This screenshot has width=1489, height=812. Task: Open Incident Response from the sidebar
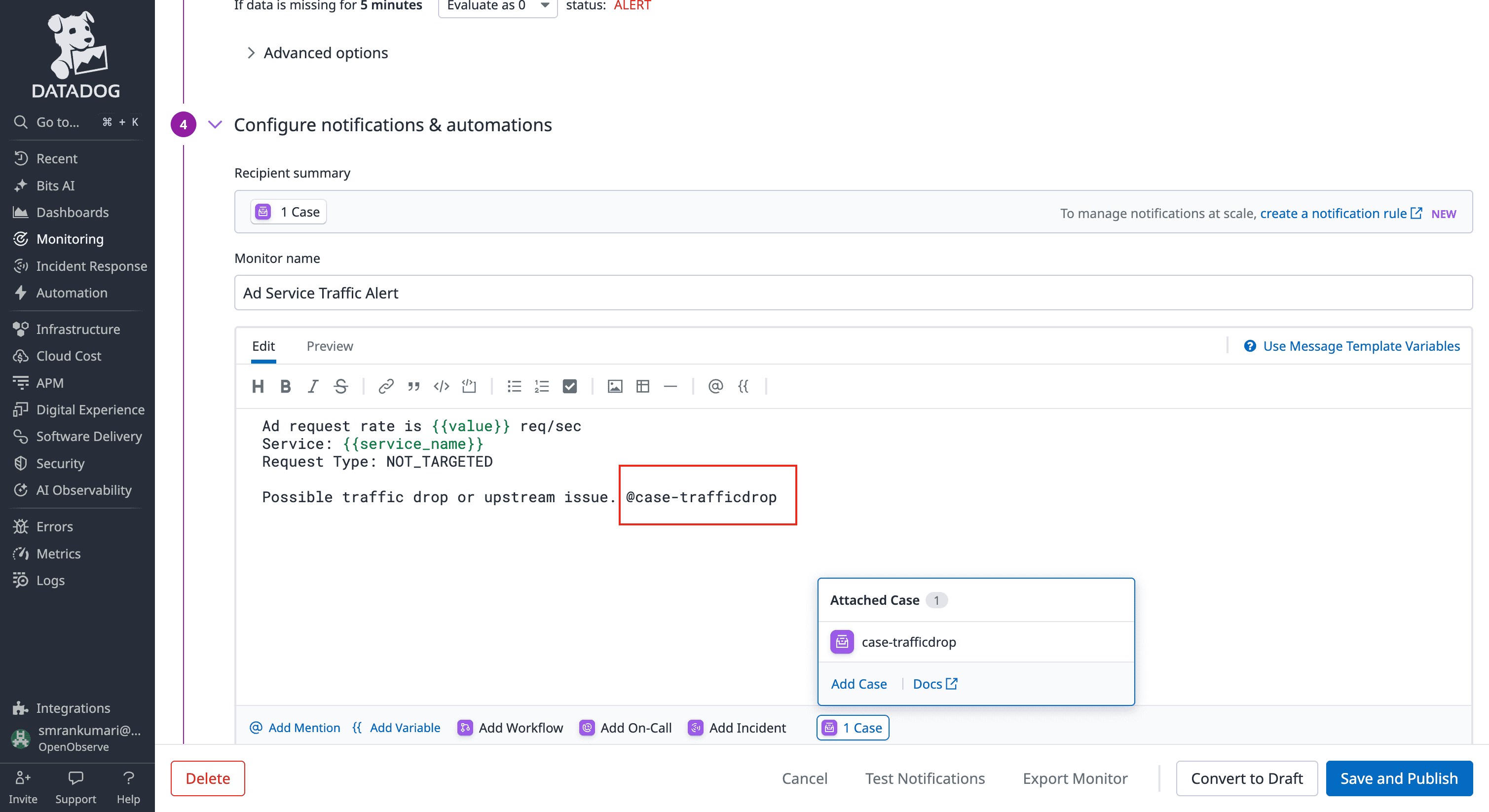pos(91,266)
